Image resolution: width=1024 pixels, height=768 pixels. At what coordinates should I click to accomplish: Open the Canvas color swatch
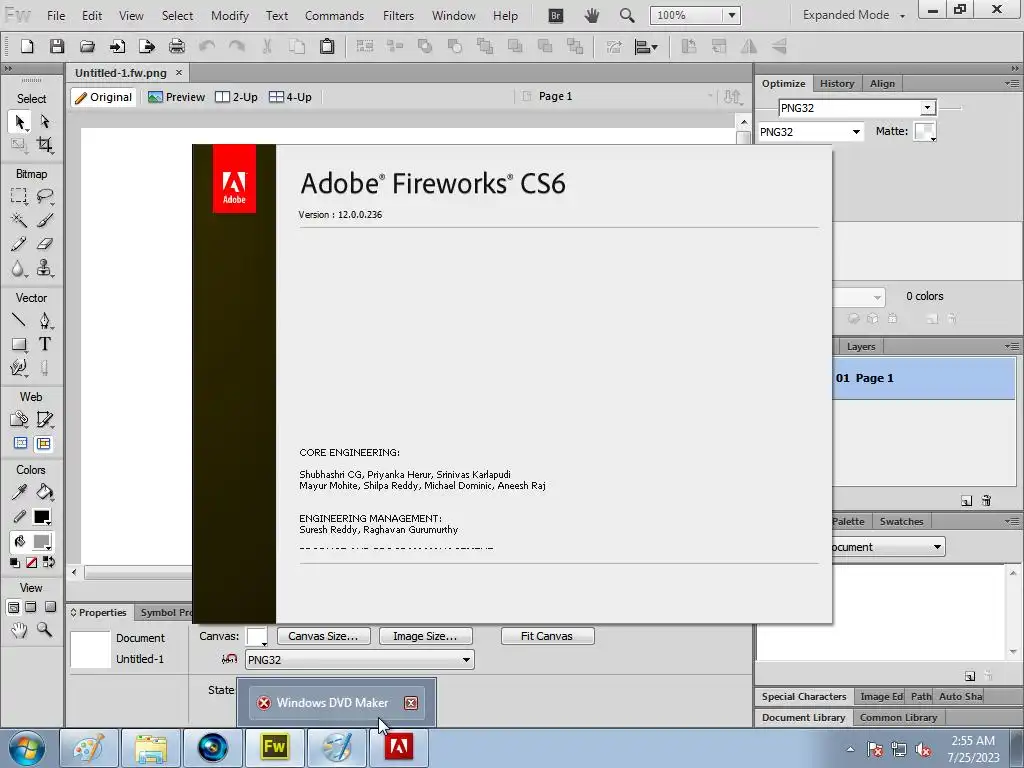(x=256, y=637)
